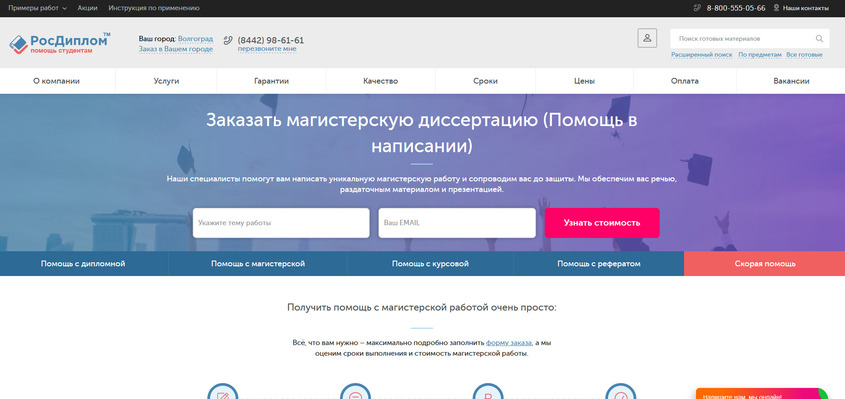
Task: Click the Укажите тему работы field
Action: tap(281, 223)
